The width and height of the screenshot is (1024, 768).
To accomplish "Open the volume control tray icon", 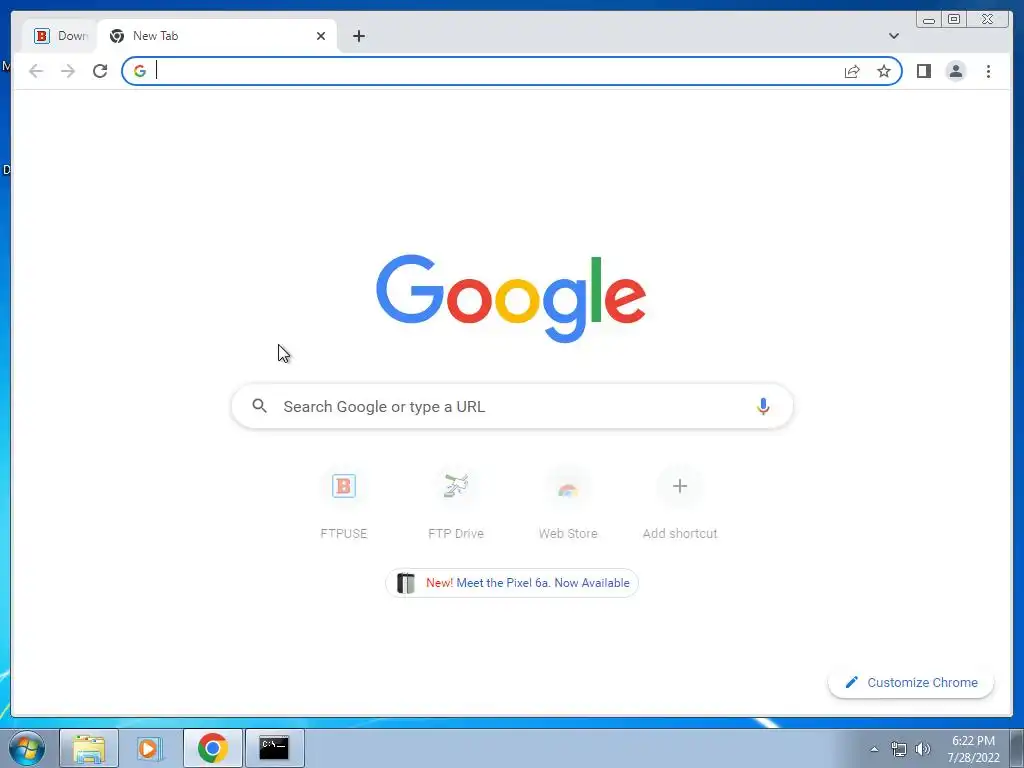I will [x=923, y=749].
